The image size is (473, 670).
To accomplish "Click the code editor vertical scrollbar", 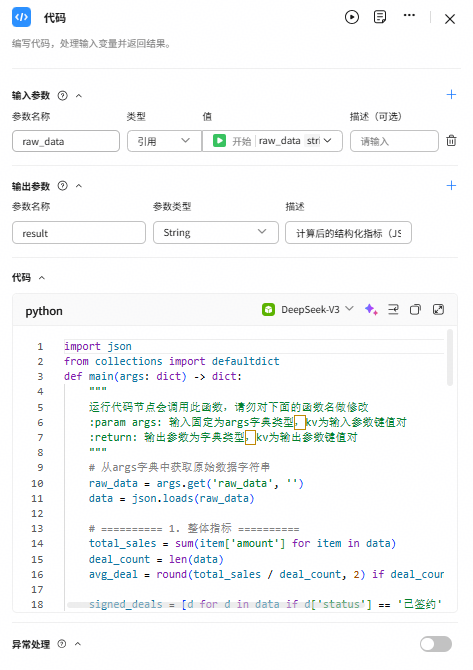I will point(449,357).
